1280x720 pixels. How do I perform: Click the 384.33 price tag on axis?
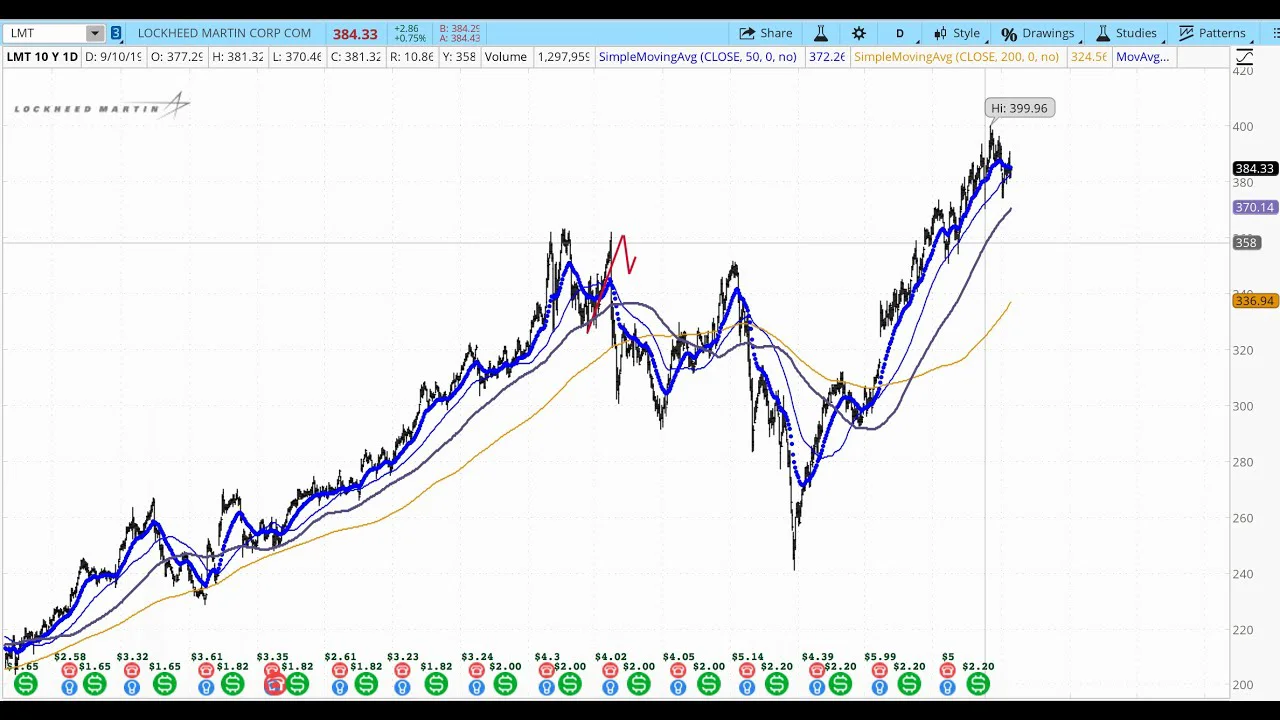[x=1254, y=169]
